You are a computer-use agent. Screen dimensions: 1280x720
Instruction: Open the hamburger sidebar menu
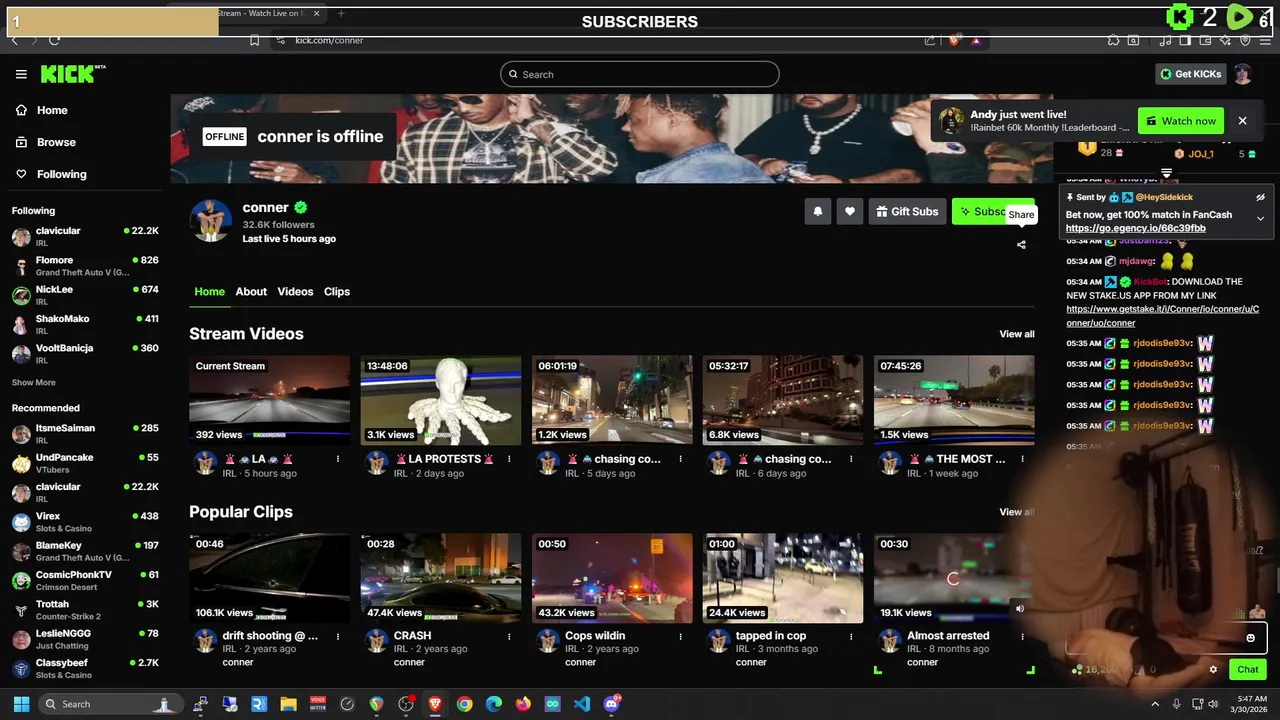(x=21, y=74)
